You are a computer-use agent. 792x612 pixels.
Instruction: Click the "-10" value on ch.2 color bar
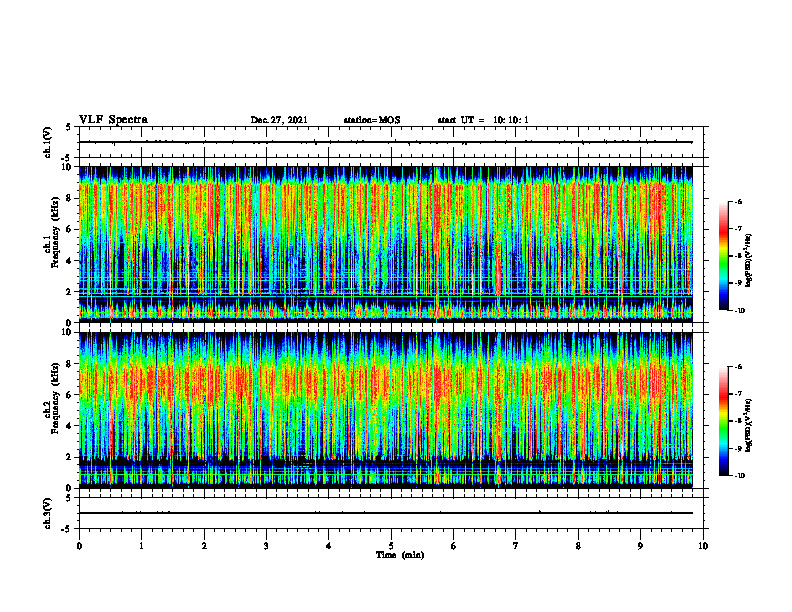coord(739,476)
